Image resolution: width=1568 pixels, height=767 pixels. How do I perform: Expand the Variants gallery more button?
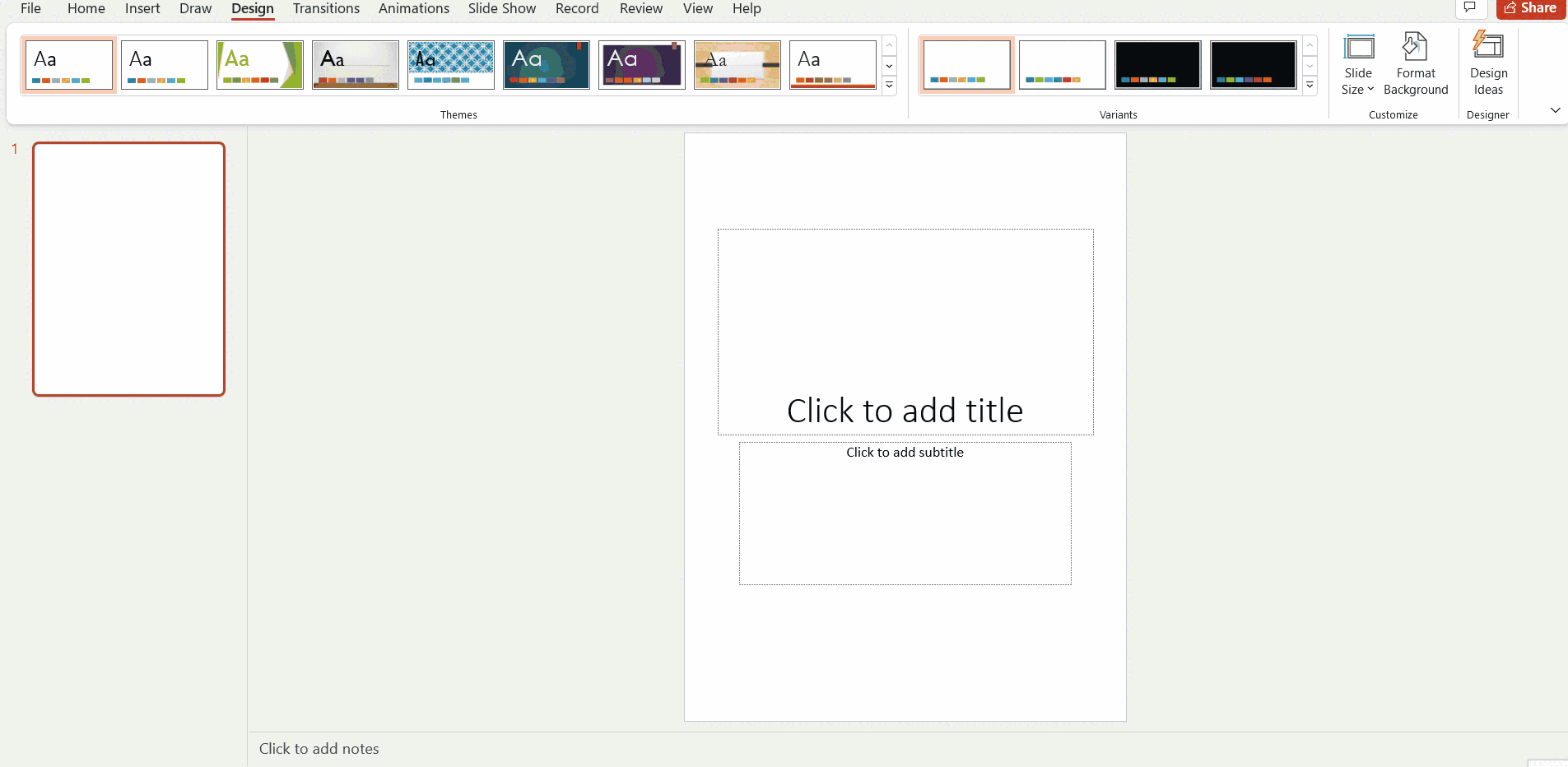point(1310,86)
